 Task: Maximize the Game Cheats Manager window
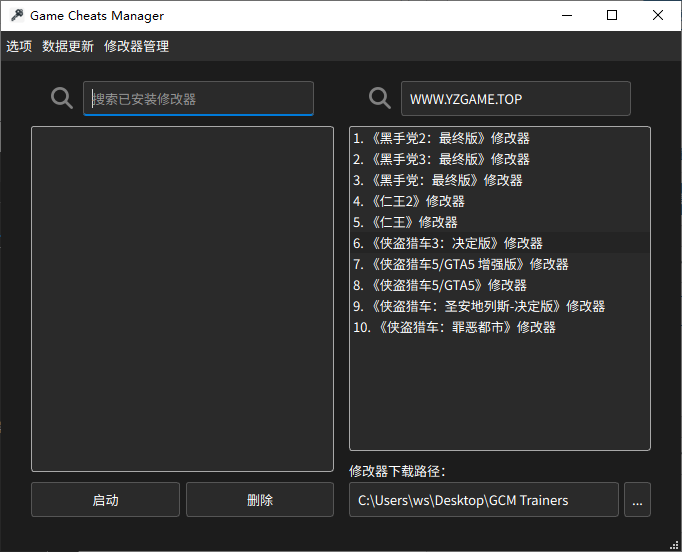pos(612,15)
